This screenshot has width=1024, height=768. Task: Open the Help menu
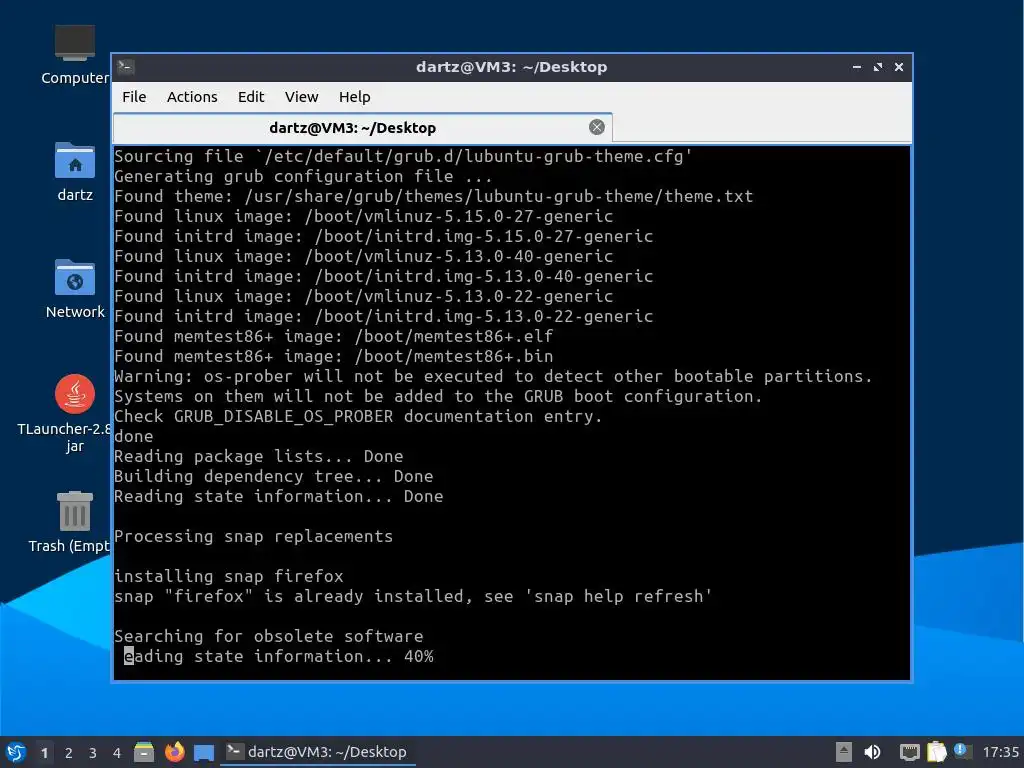[x=355, y=97]
